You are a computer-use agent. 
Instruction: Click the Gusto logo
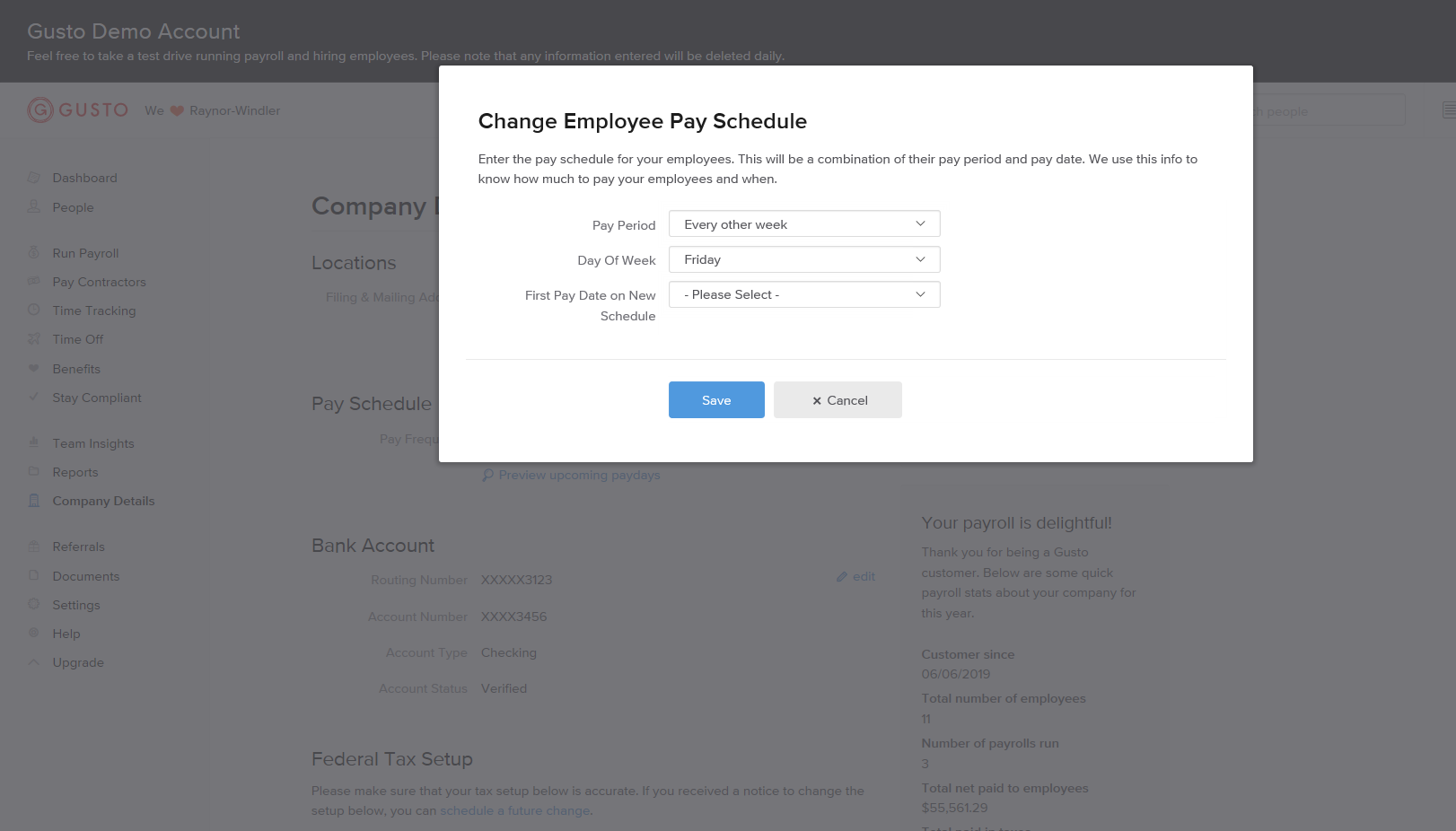tap(77, 109)
